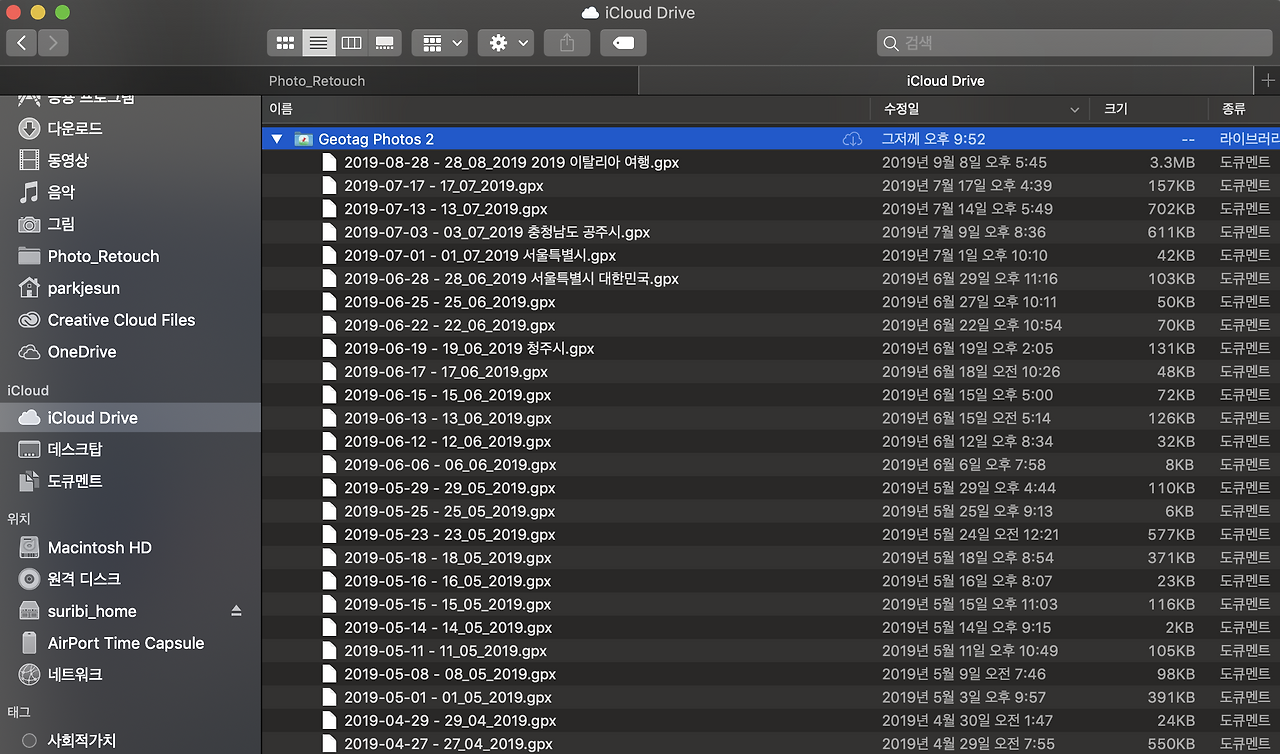Click the back navigation button
Viewport: 1280px width, 754px height.
point(20,42)
